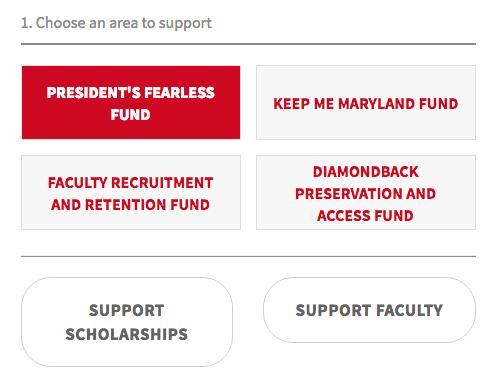Pick Faculty Recruitment and Retention Fund
Image resolution: width=490 pixels, height=383 pixels.
(x=131, y=192)
